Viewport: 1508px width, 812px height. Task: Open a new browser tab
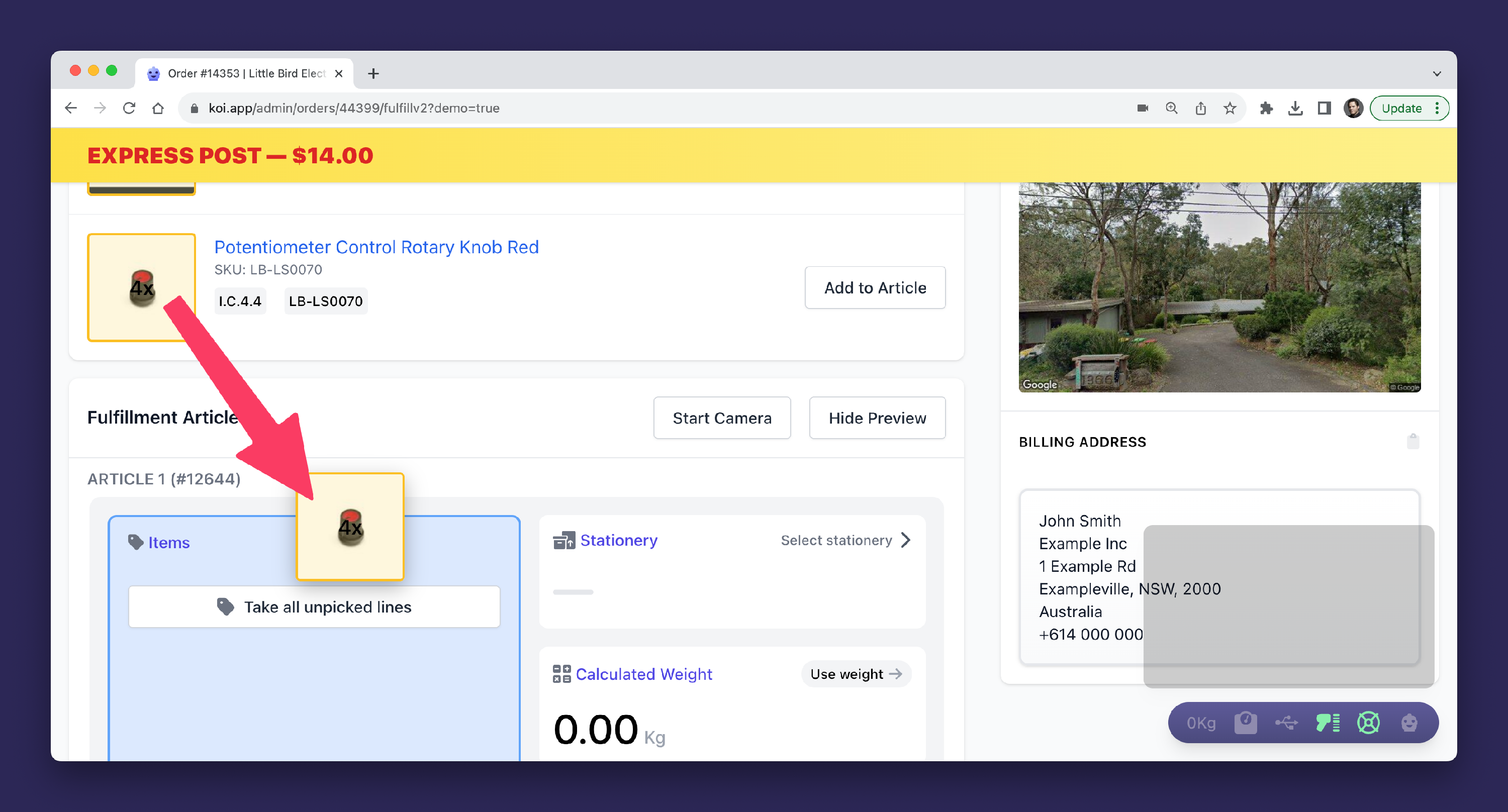pyautogui.click(x=373, y=74)
